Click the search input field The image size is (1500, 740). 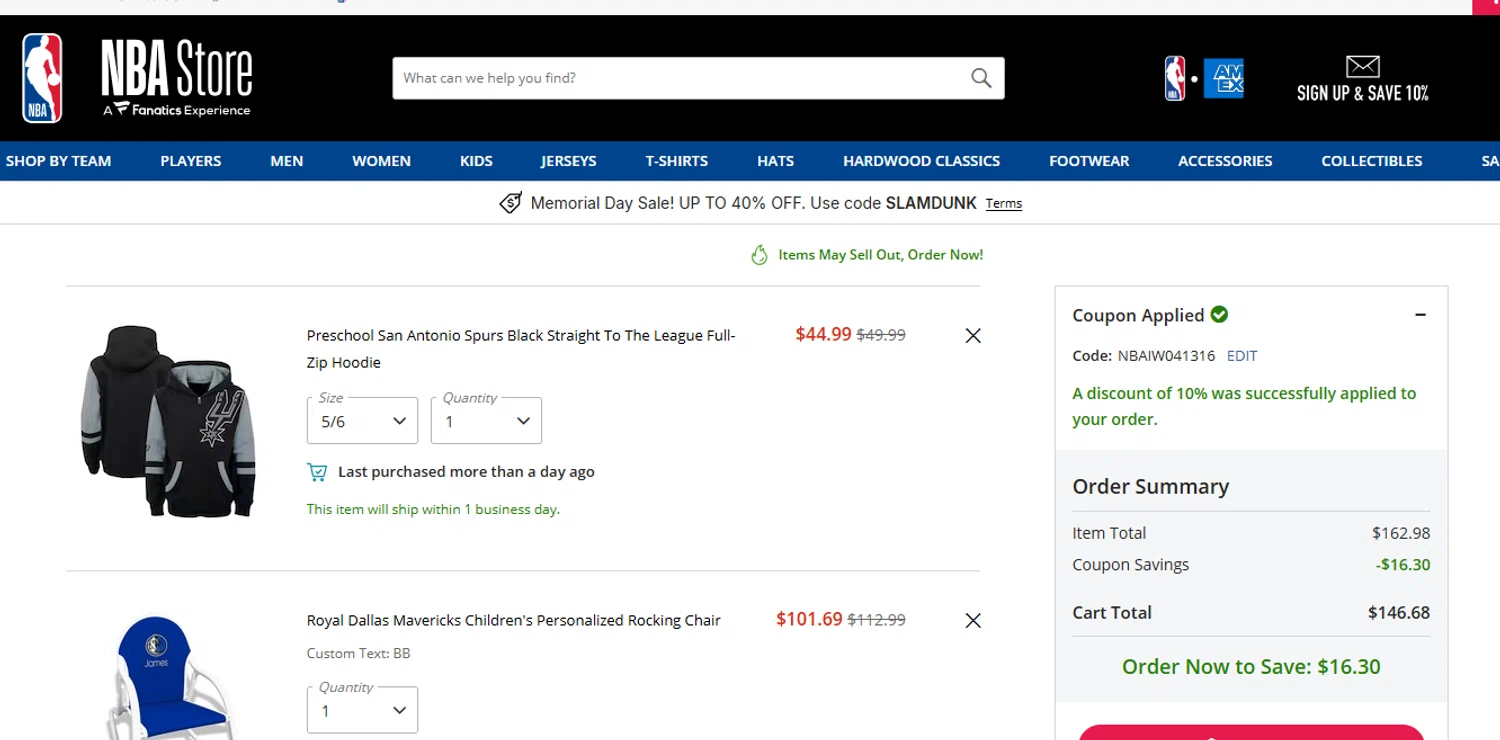[680, 78]
